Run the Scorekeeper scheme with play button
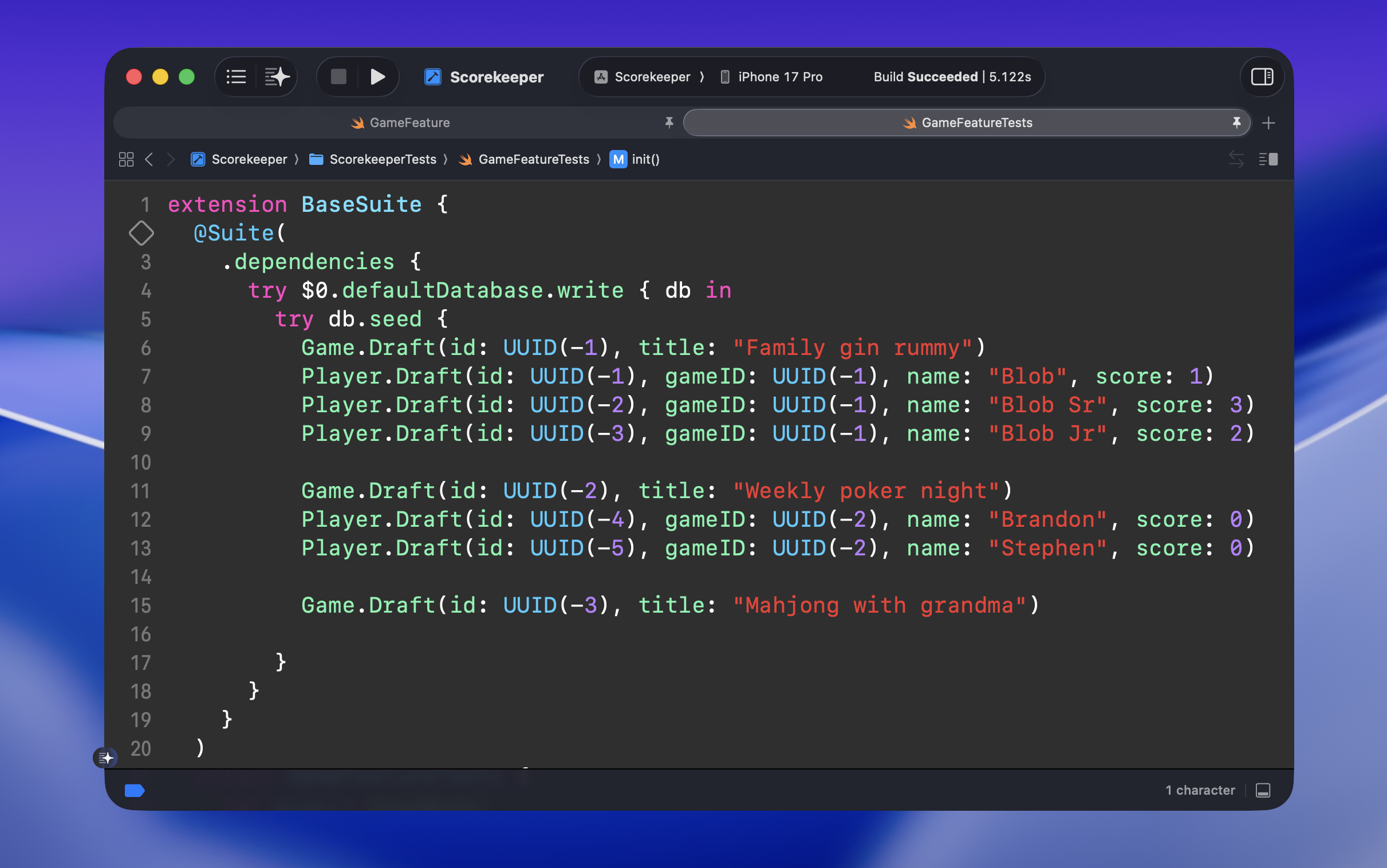 click(x=377, y=77)
